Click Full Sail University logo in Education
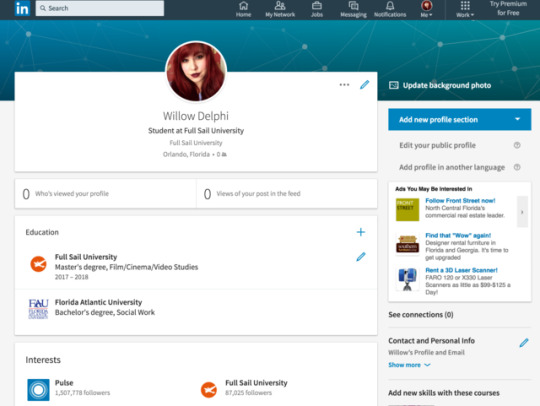The height and width of the screenshot is (406, 540). coord(38,264)
